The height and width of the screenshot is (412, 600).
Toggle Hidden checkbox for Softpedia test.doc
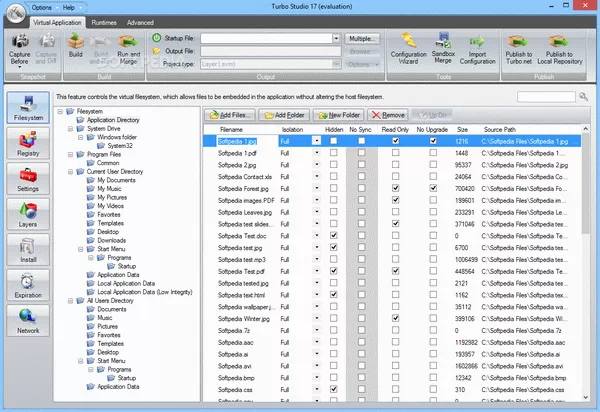coord(333,235)
